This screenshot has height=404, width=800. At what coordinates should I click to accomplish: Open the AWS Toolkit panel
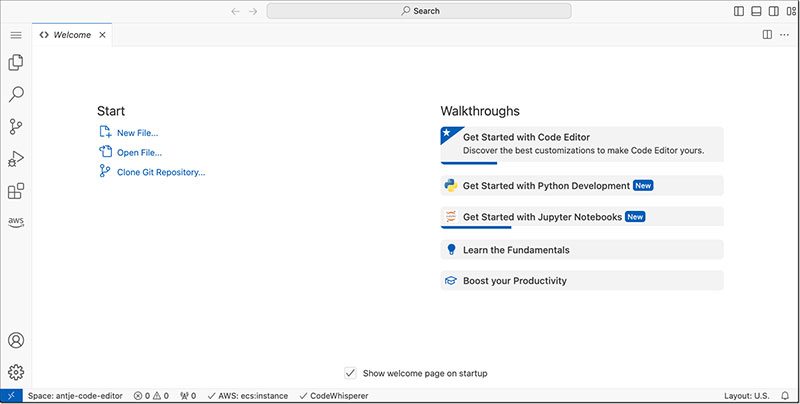[16, 221]
